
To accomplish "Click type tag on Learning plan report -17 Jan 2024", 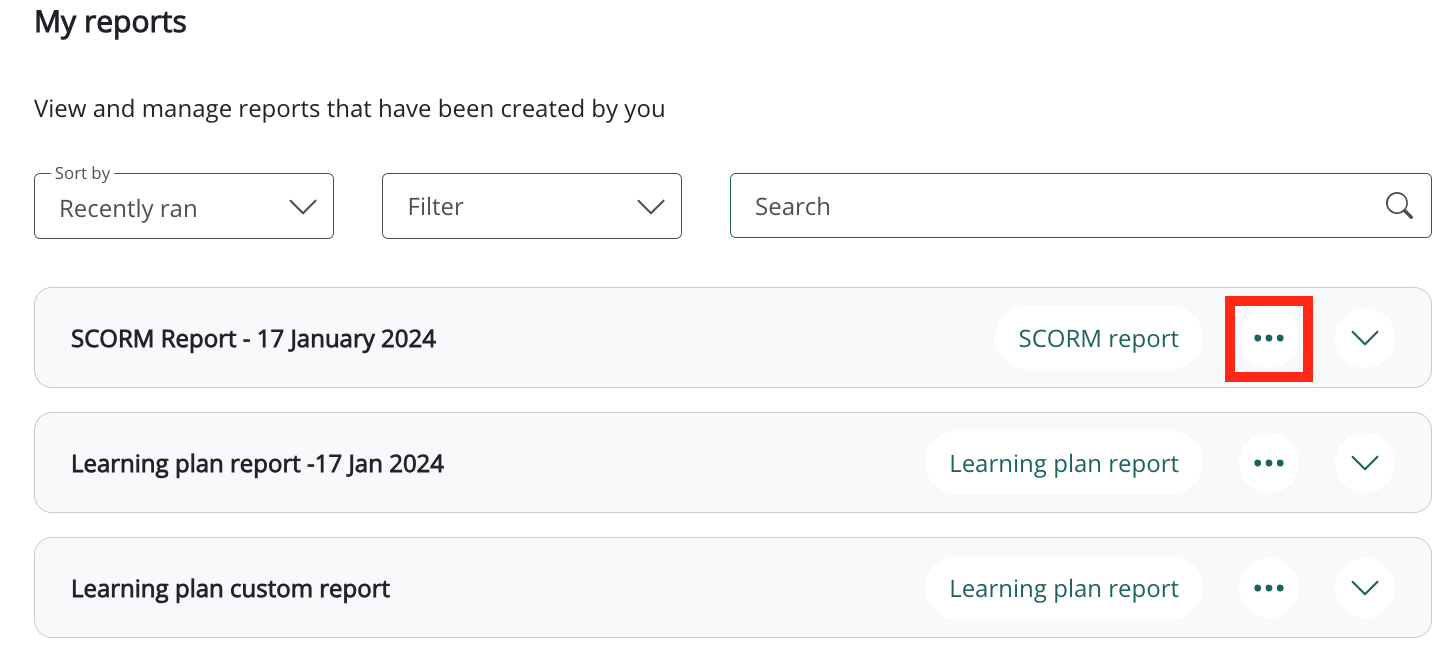I will click(x=1063, y=464).
